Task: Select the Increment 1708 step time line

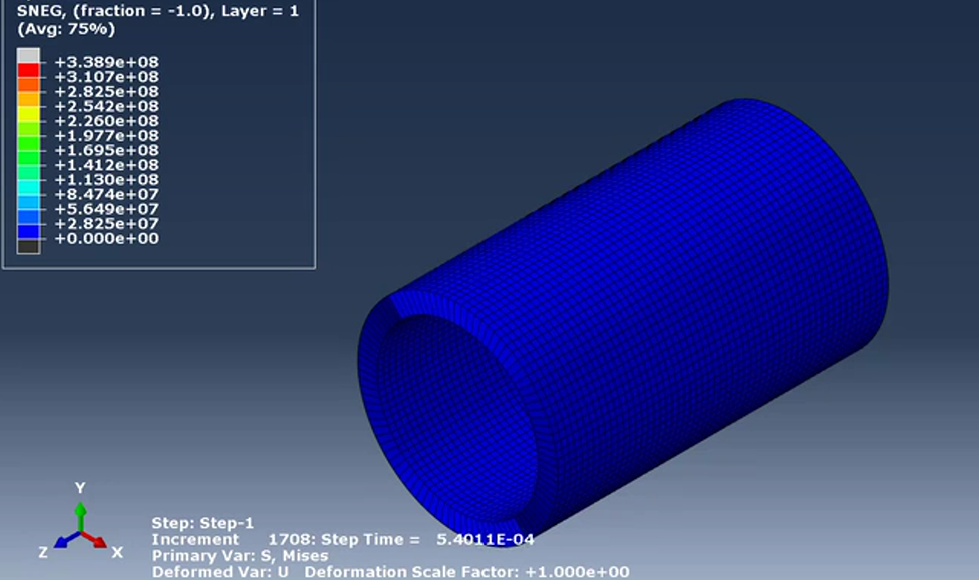Action: [343, 539]
